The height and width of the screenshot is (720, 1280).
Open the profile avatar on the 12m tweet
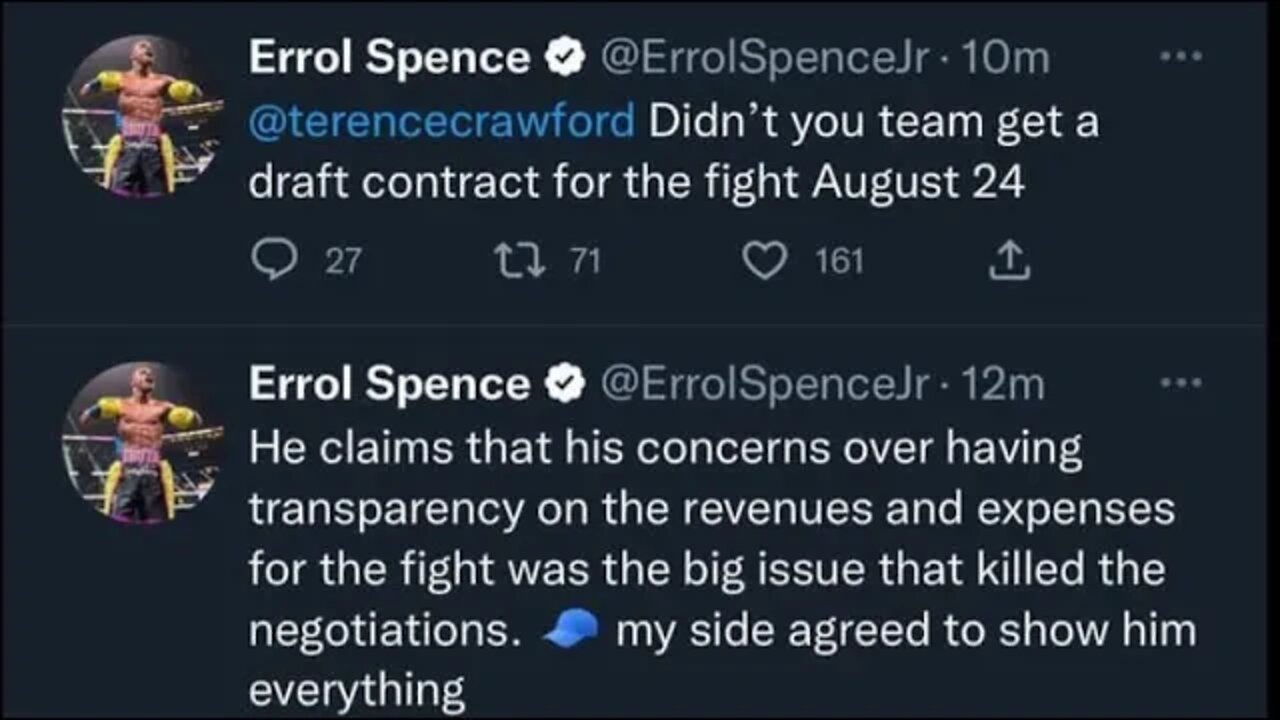[142, 443]
